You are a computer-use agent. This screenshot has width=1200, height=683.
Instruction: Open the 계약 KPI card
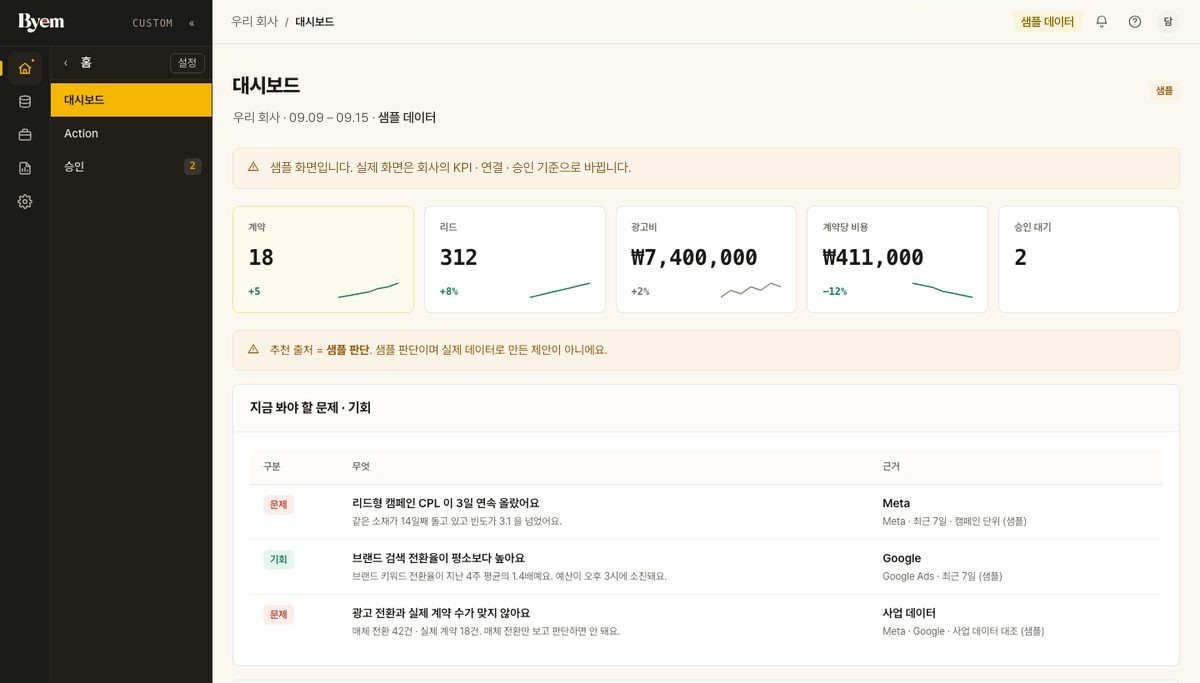point(323,259)
